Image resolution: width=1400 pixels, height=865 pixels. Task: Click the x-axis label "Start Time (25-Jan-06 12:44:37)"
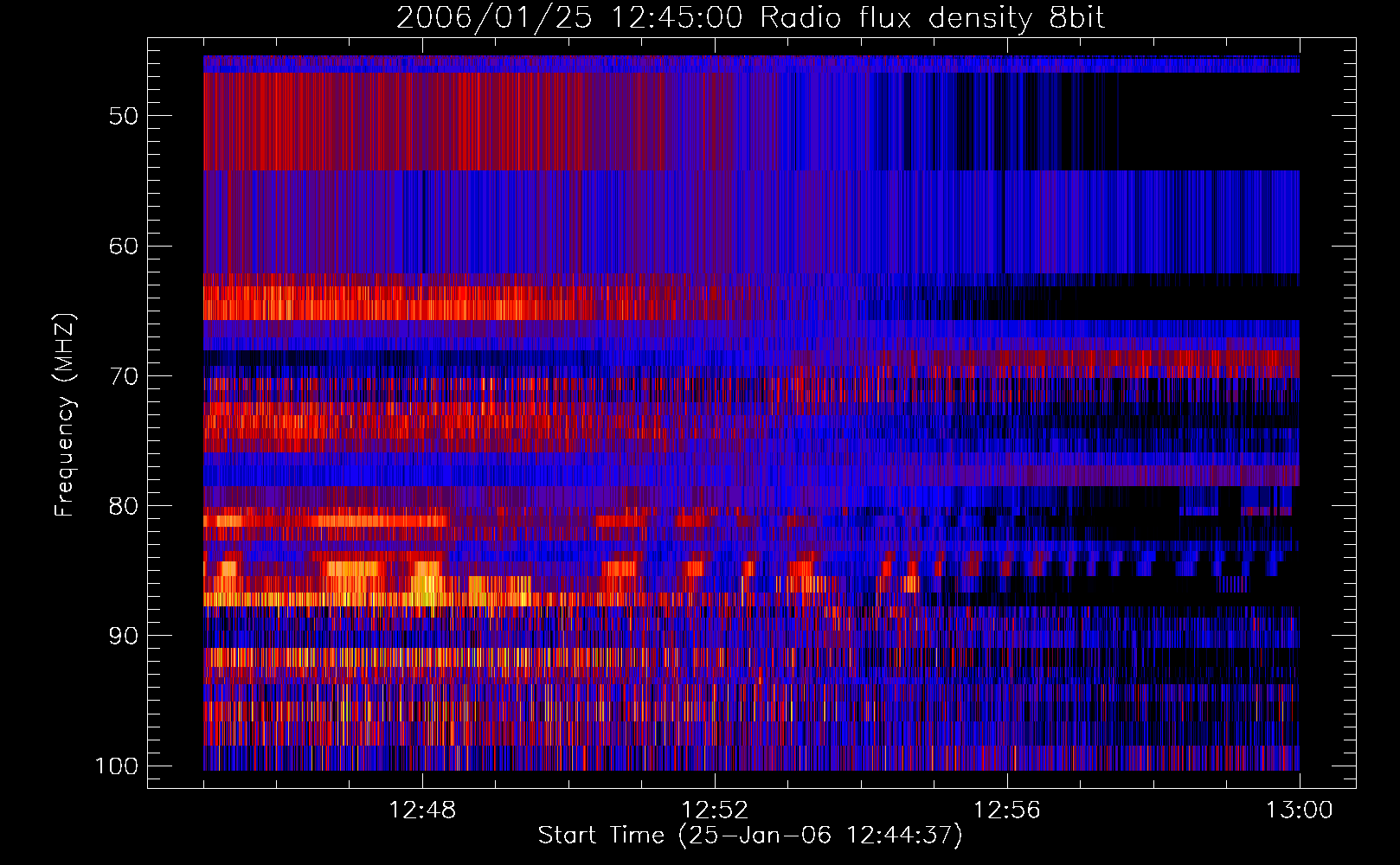pyautogui.click(x=750, y=836)
